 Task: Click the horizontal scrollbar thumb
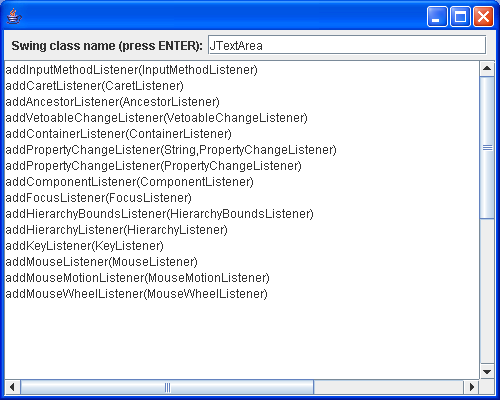click(x=167, y=387)
